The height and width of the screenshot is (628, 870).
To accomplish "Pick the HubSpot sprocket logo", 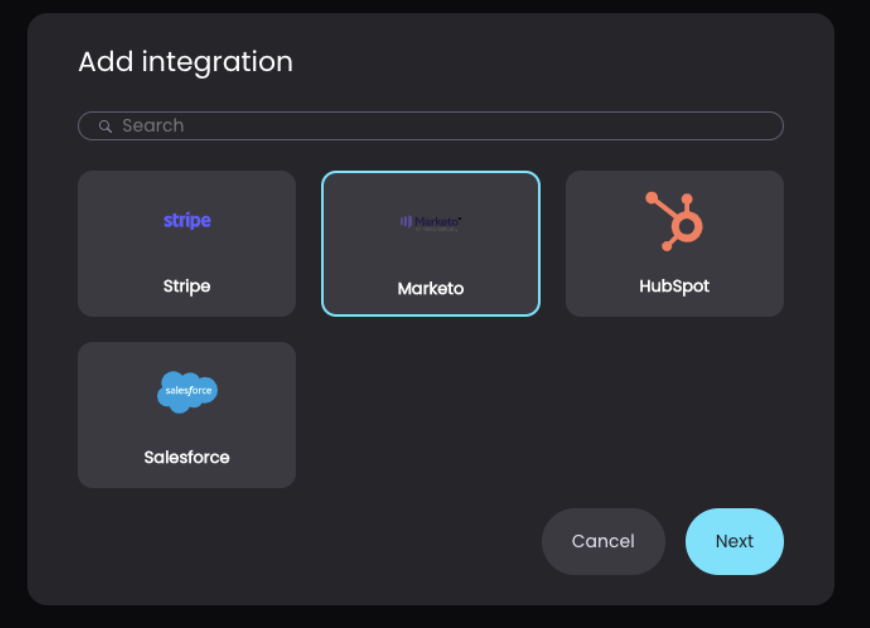I will (674, 221).
